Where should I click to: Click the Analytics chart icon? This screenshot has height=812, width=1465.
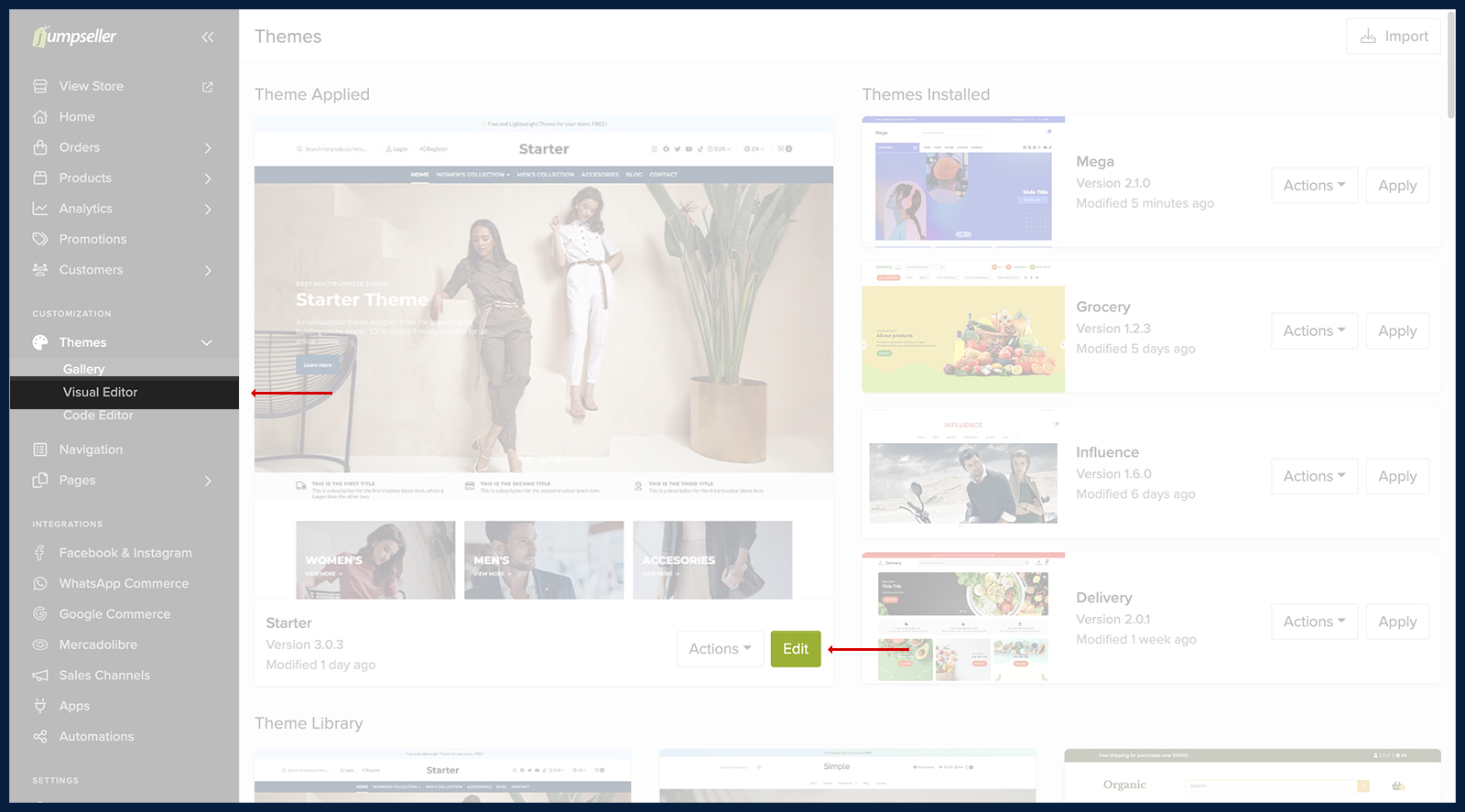(x=40, y=209)
